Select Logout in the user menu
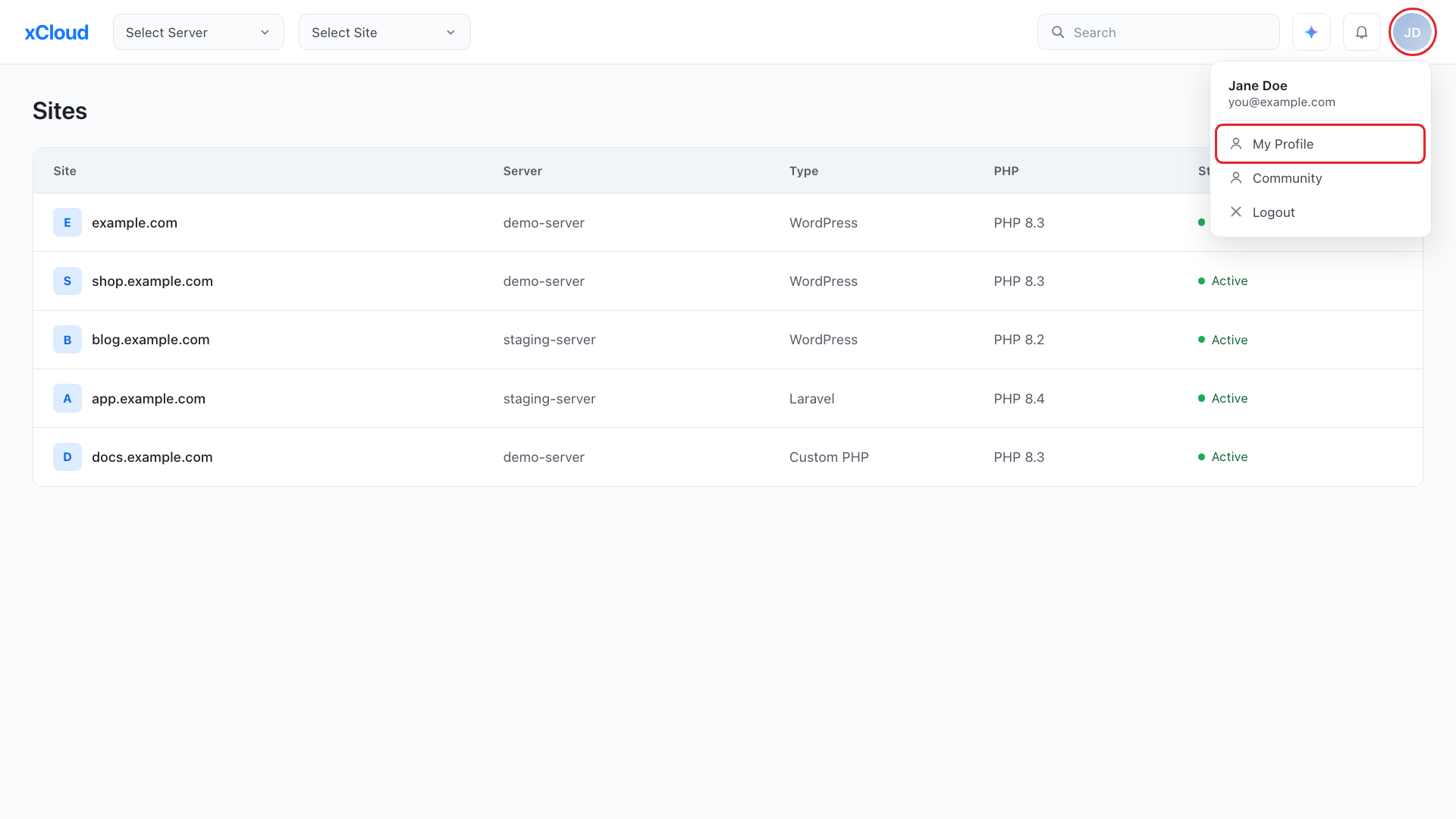1456x819 pixels. point(1320,212)
